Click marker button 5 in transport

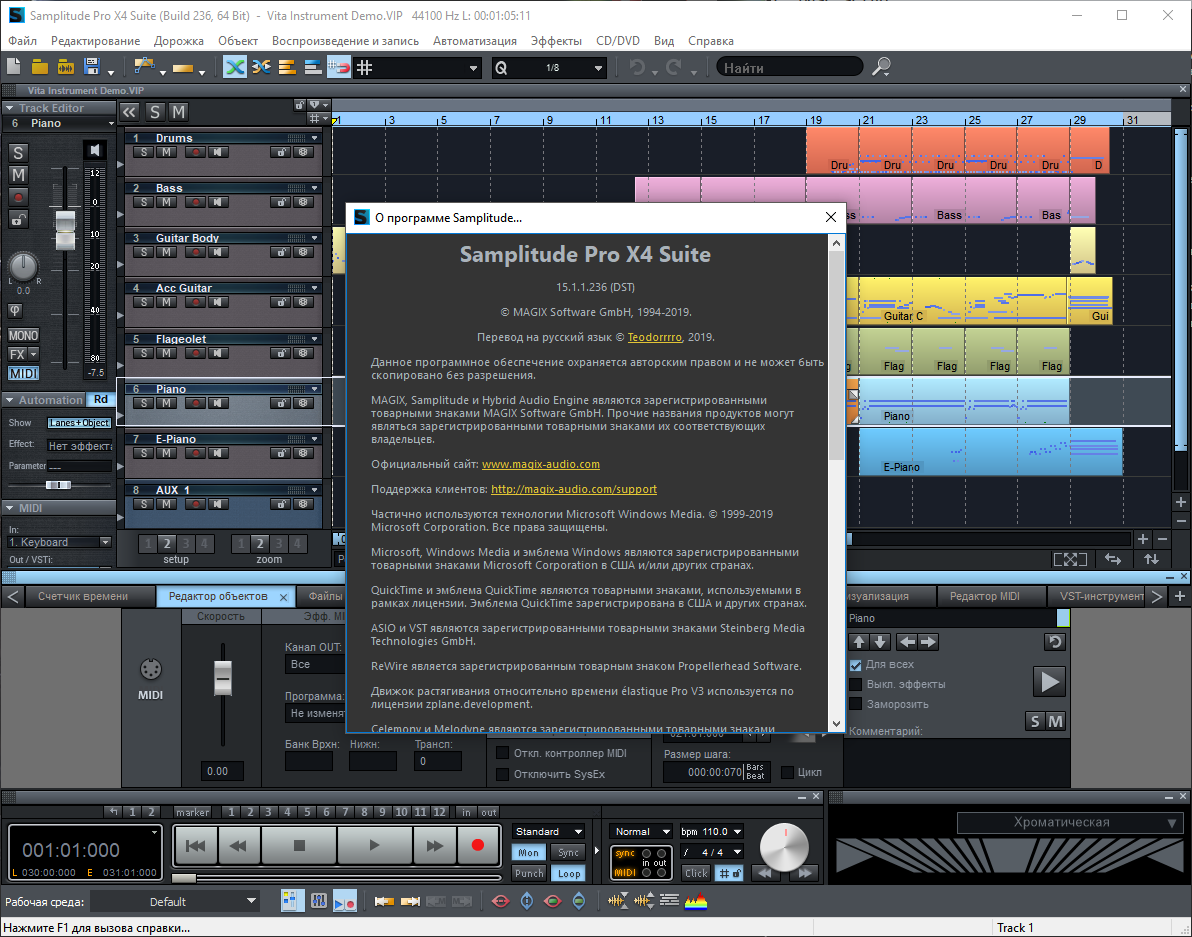coord(307,812)
